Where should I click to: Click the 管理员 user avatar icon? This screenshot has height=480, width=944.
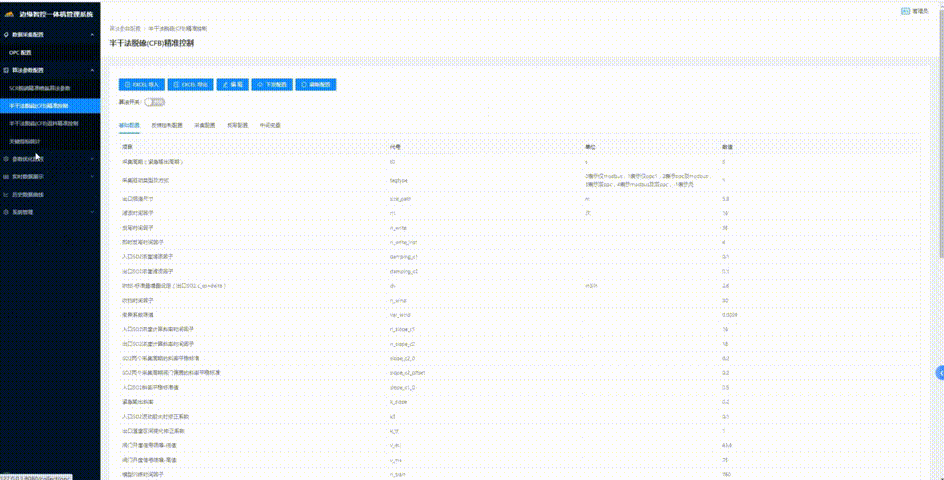[904, 11]
